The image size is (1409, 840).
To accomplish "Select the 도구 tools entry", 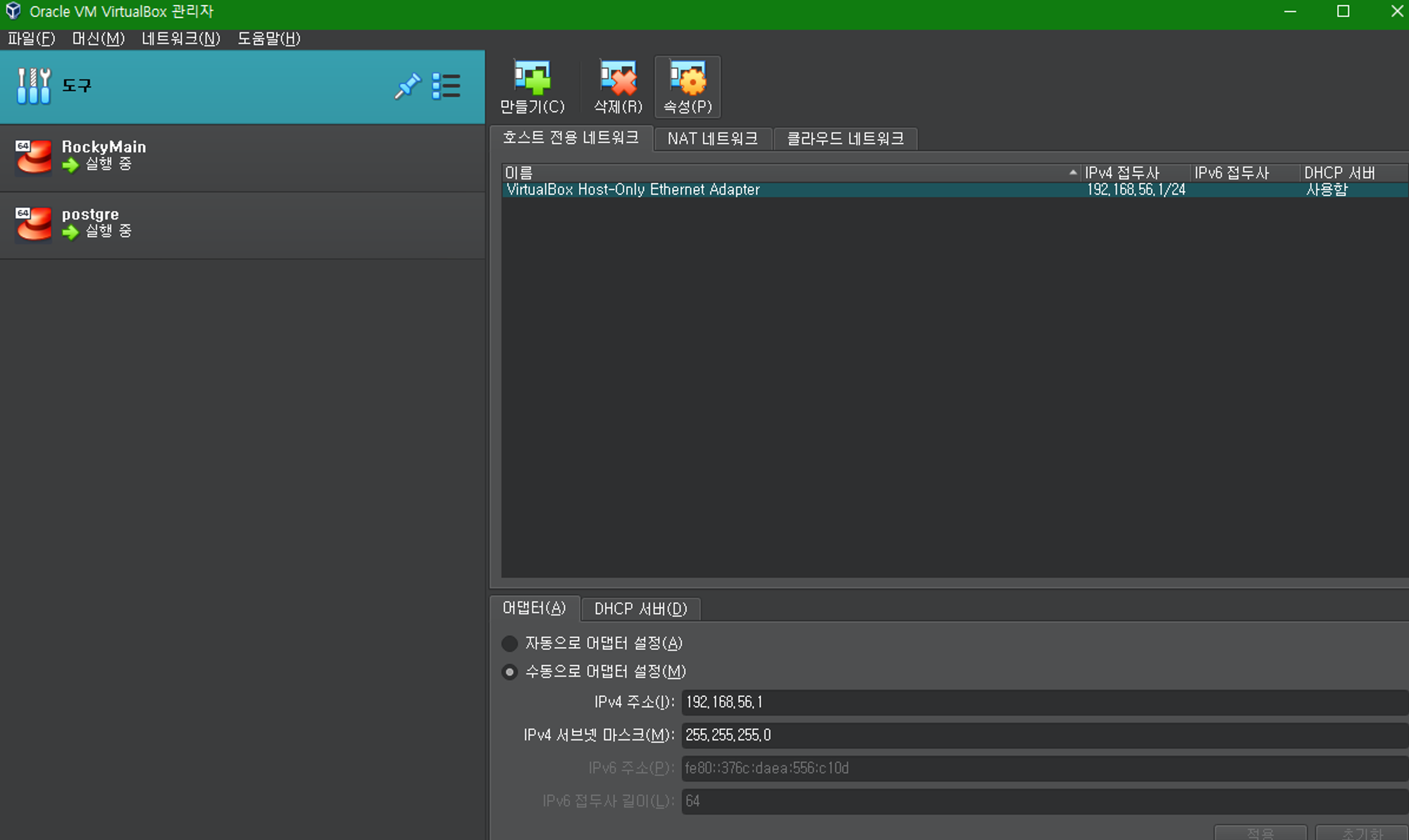I will (242, 87).
